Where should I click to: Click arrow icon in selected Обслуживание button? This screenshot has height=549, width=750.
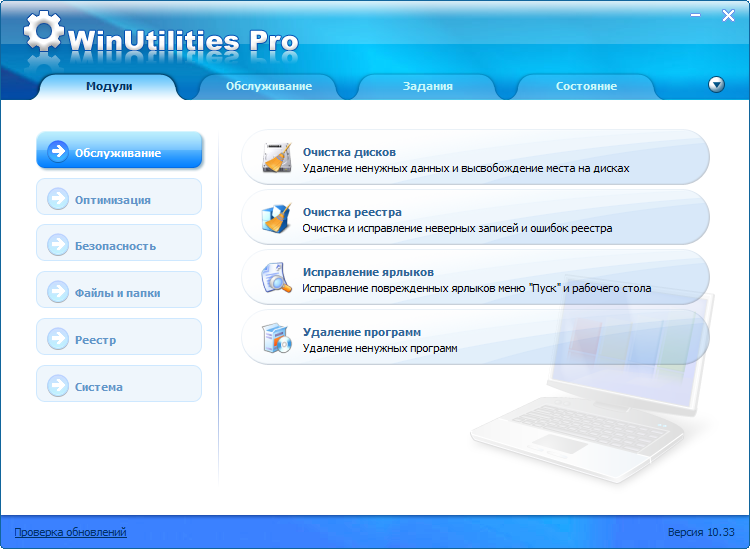click(58, 152)
